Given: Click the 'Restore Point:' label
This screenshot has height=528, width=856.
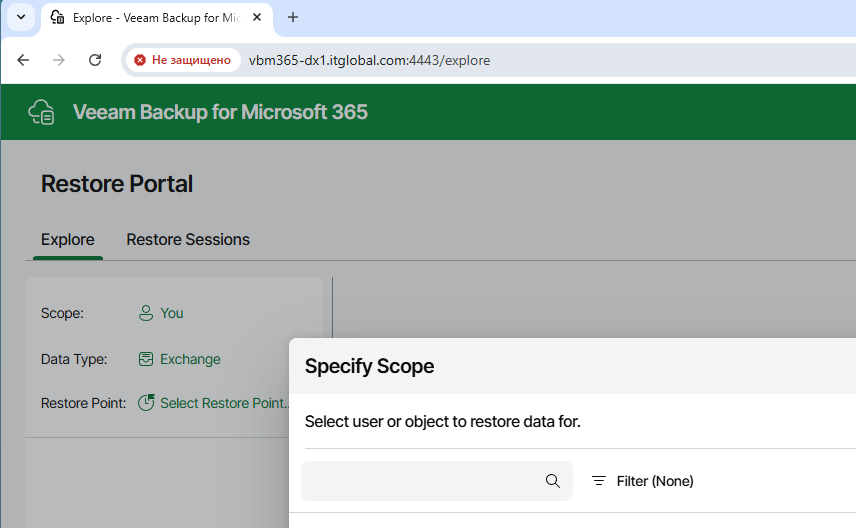Looking at the screenshot, I should point(83,403).
